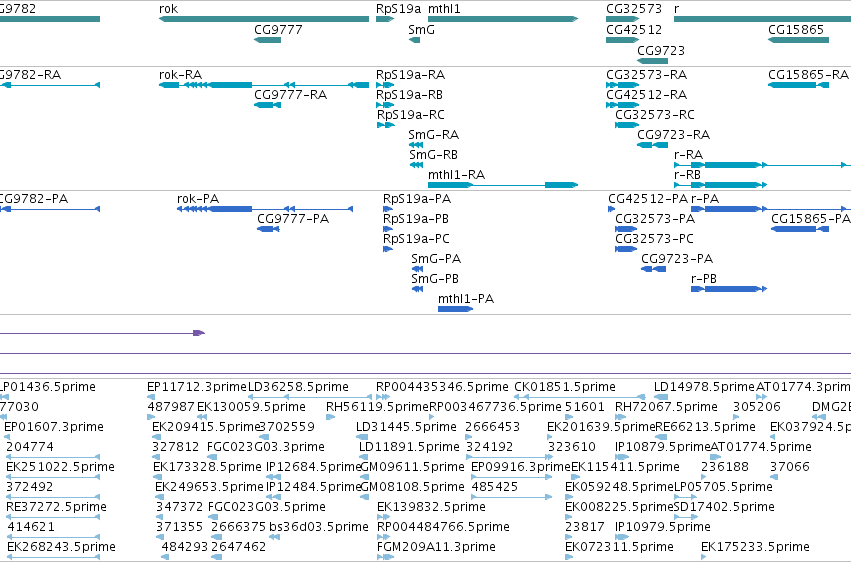Open the RE37272.5prime EST label
This screenshot has width=851, height=562.
point(56,508)
